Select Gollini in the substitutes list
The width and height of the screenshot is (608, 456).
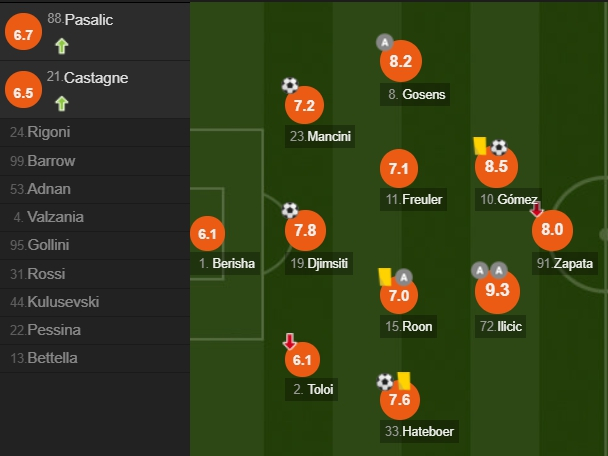click(42, 245)
